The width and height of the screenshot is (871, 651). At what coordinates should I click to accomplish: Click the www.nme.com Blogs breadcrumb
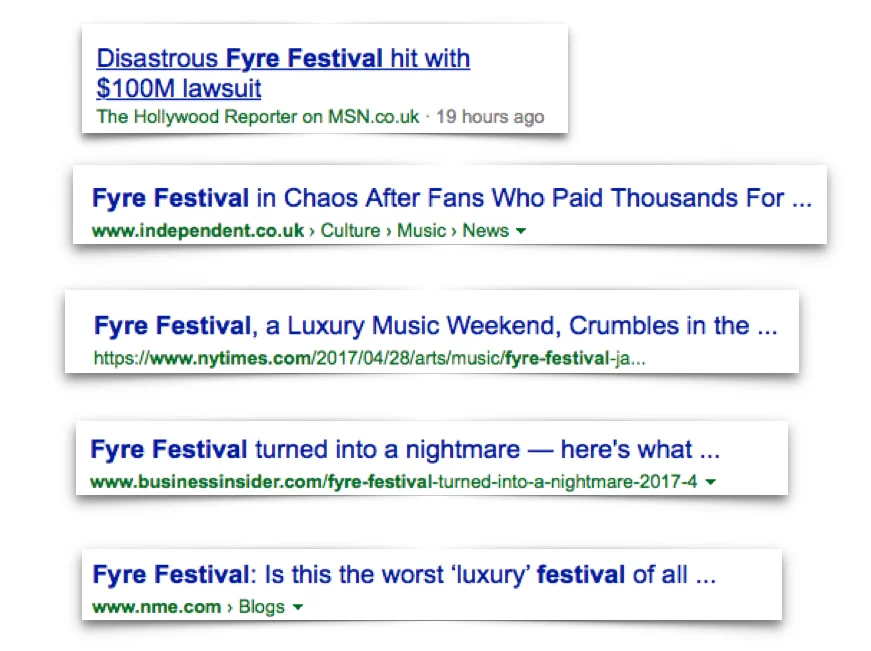(188, 607)
